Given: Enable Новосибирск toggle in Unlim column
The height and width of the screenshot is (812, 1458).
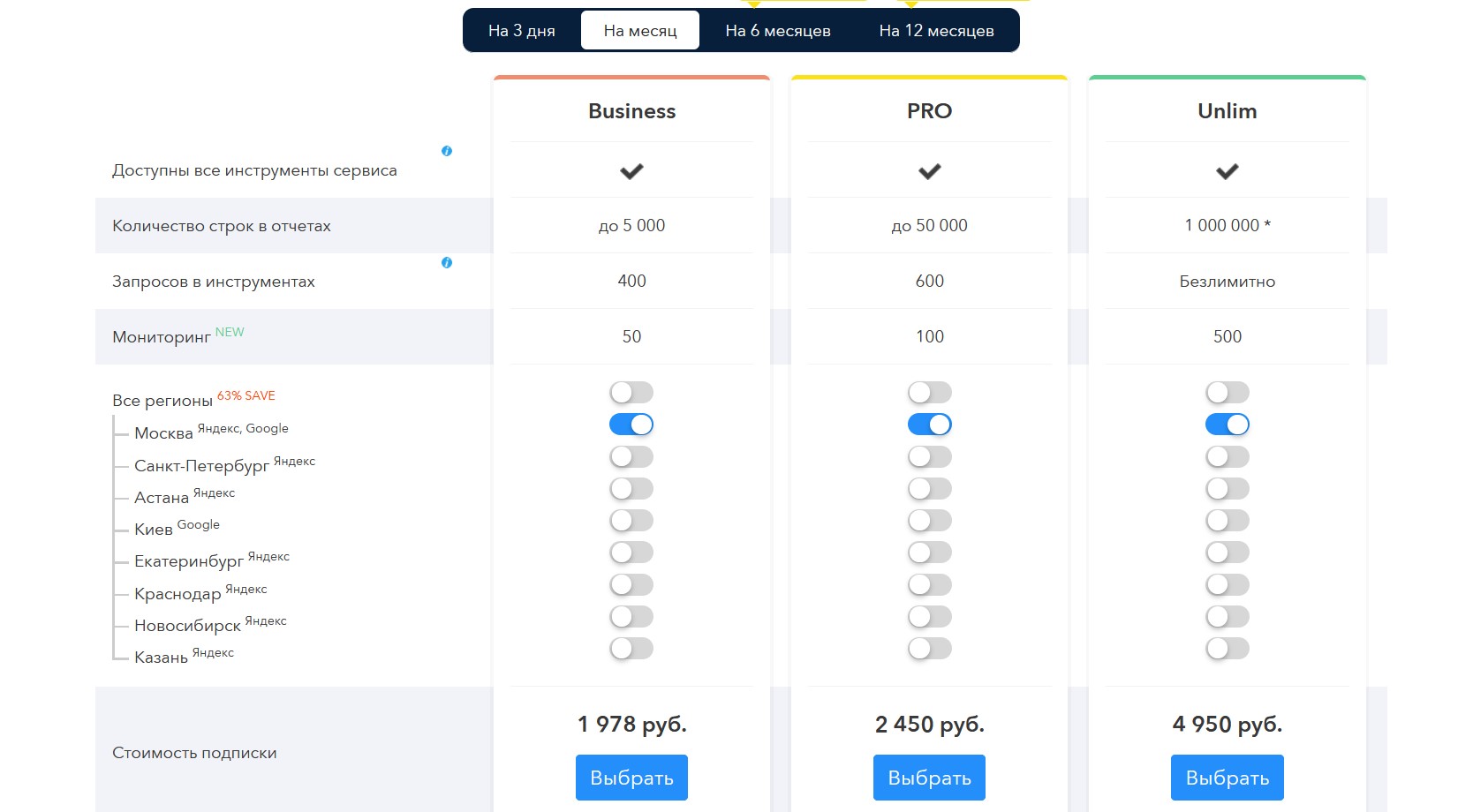Looking at the screenshot, I should point(1227,617).
